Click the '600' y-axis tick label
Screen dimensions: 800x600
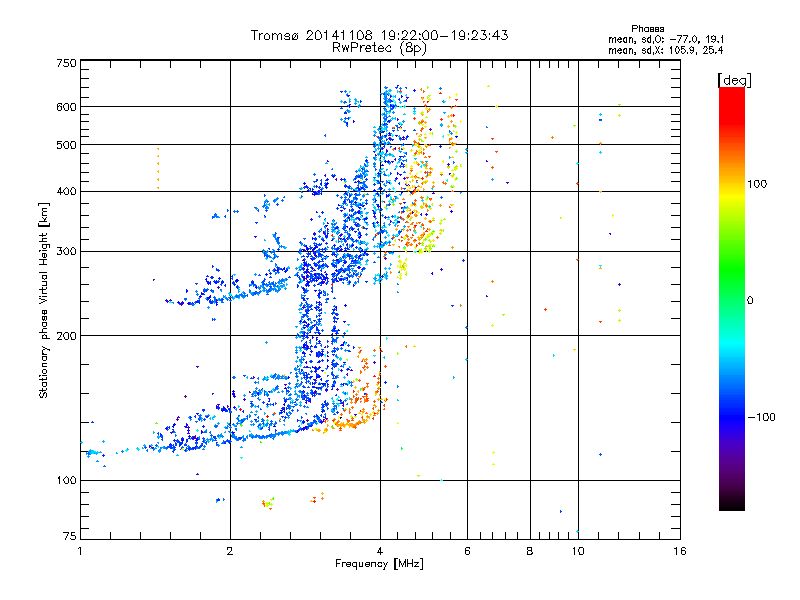[x=66, y=107]
